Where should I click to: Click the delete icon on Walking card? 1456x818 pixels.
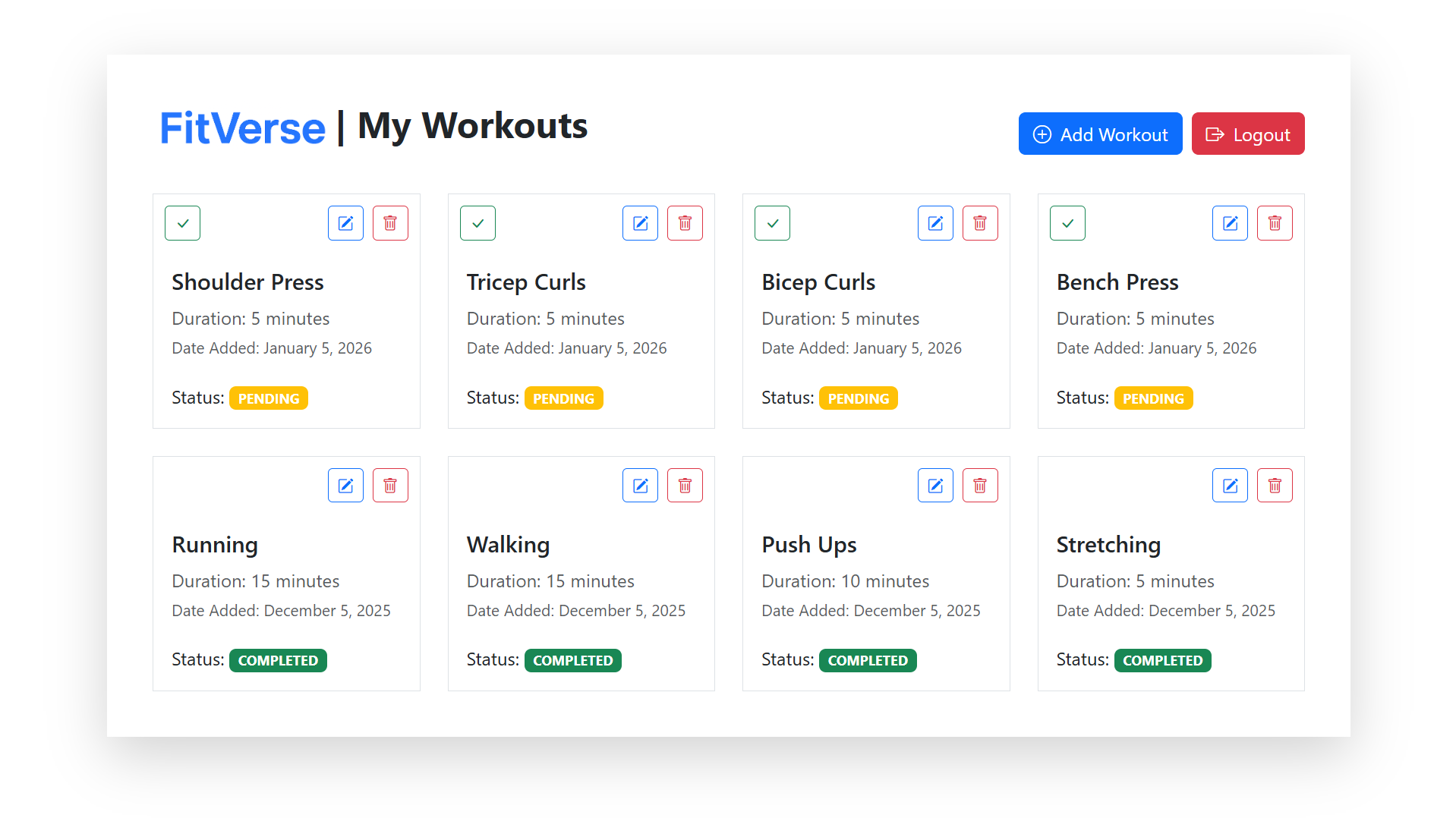(685, 485)
